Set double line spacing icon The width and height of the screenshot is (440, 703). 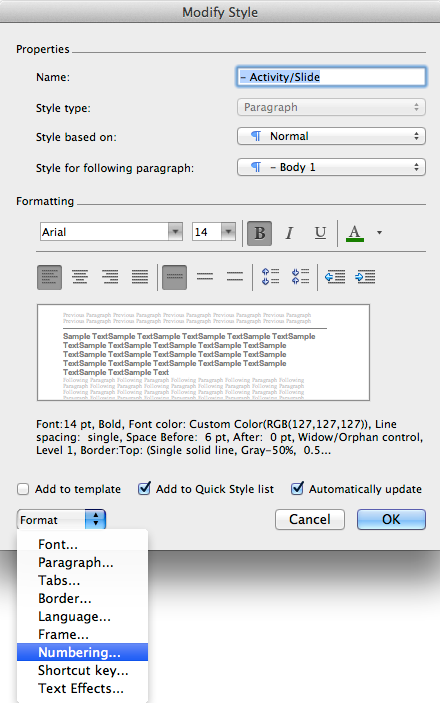click(235, 277)
